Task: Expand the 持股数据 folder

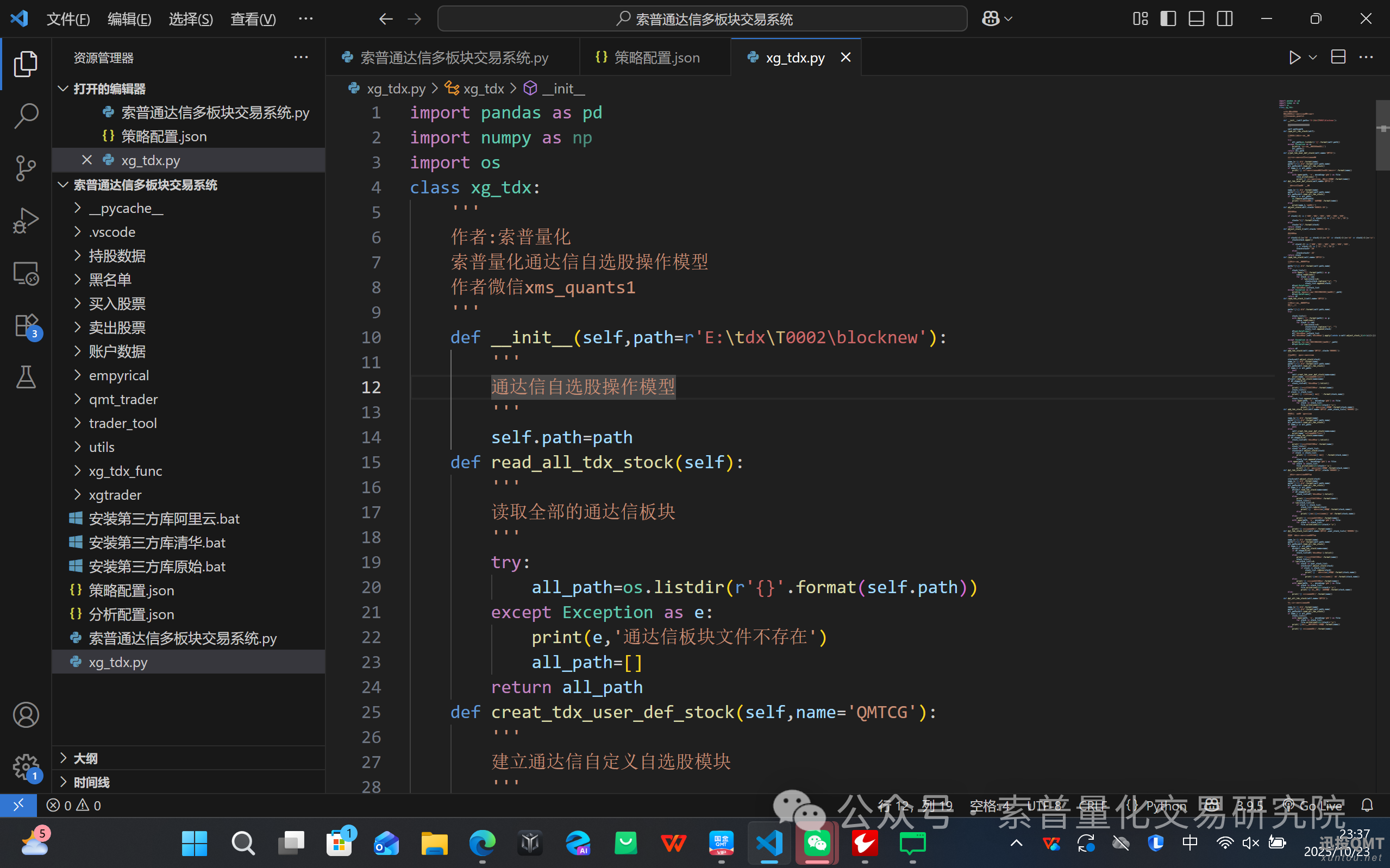Action: click(117, 256)
